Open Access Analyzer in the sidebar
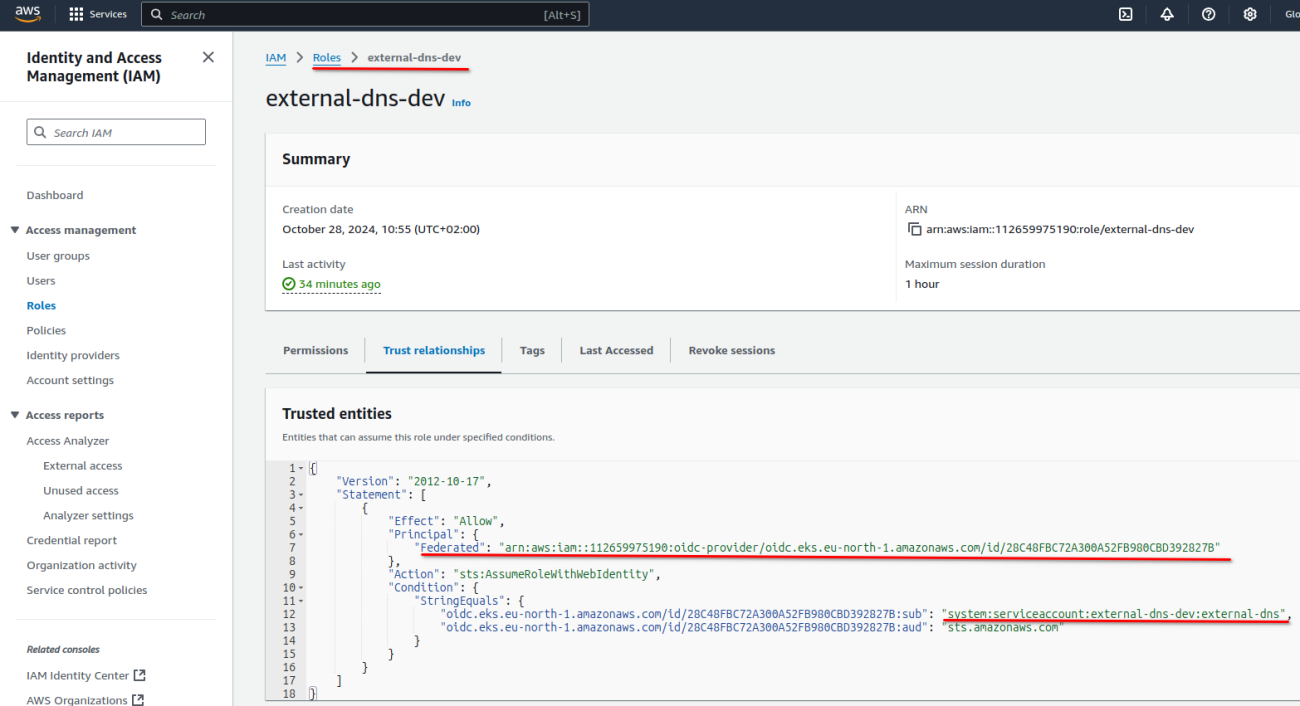The image size is (1300, 706). click(x=68, y=441)
